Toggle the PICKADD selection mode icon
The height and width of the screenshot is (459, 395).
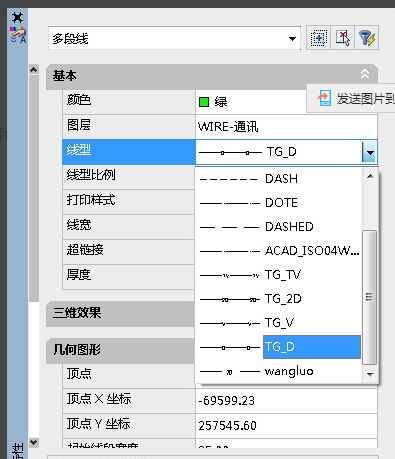(x=318, y=38)
